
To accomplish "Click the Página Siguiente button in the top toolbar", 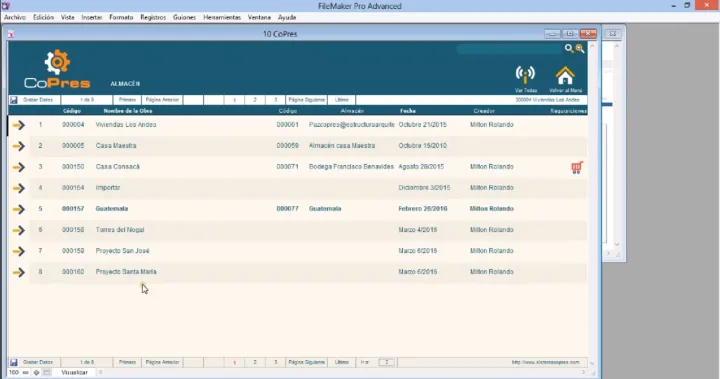I will tap(306, 100).
